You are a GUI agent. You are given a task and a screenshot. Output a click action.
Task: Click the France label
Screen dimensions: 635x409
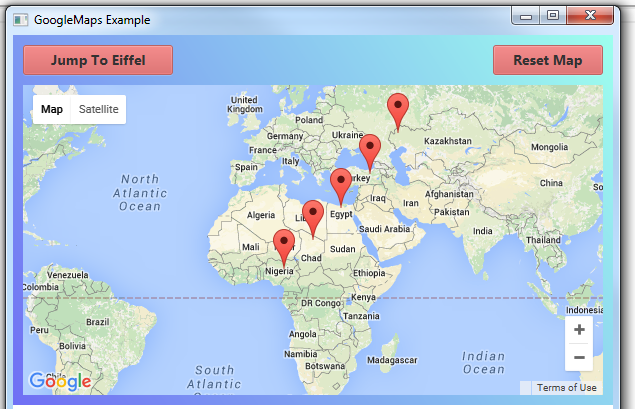click(263, 150)
